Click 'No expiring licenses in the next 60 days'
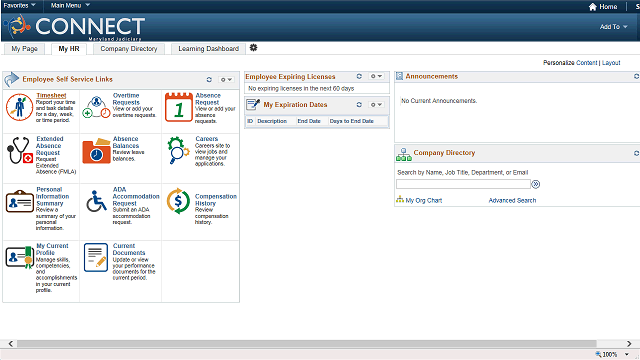The height and width of the screenshot is (360, 640). [x=301, y=89]
